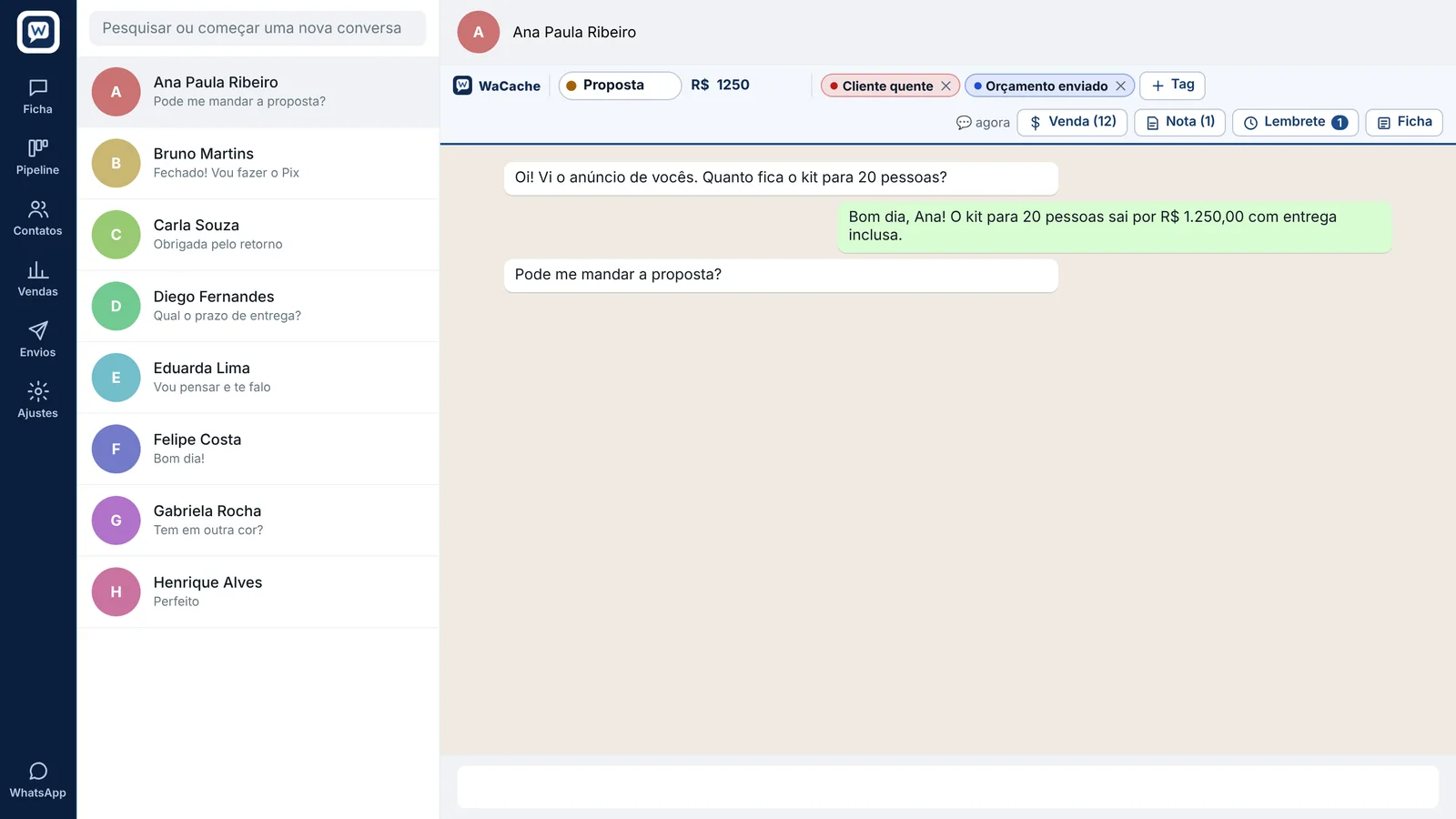Open WhatsApp from the sidebar
Viewport: 1456px width, 819px height.
click(x=38, y=781)
